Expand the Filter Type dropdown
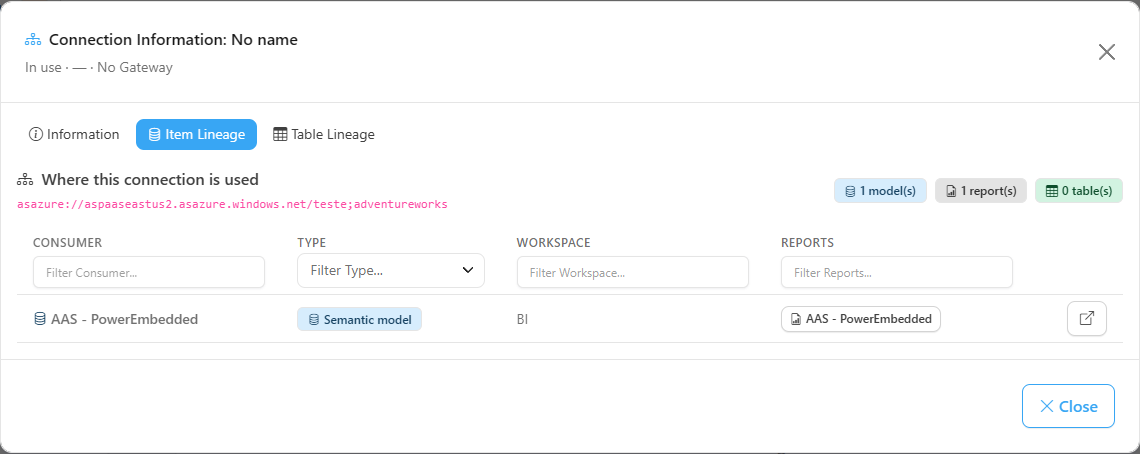The height and width of the screenshot is (454, 1140). [390, 271]
